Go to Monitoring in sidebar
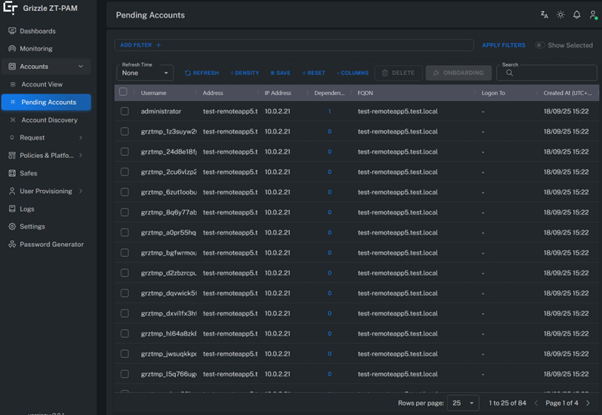Image resolution: width=602 pixels, height=415 pixels. pyautogui.click(x=36, y=48)
